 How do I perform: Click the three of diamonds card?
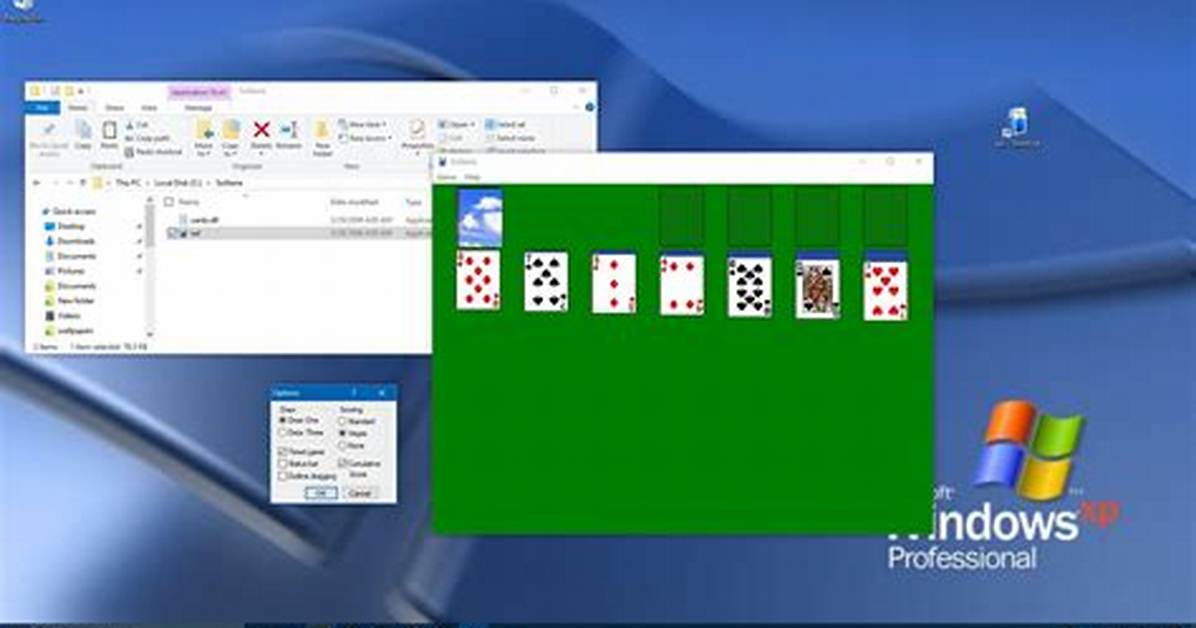(x=614, y=283)
